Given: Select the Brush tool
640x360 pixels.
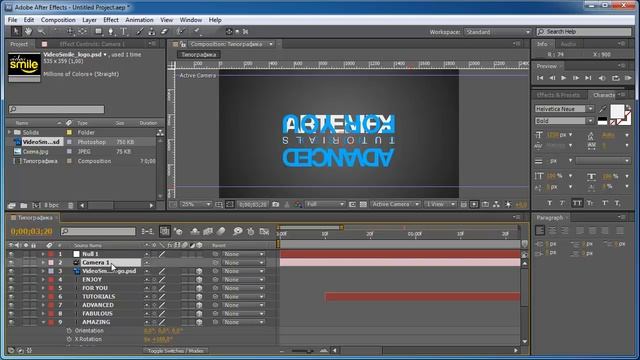Looking at the screenshot, I should [x=140, y=31].
